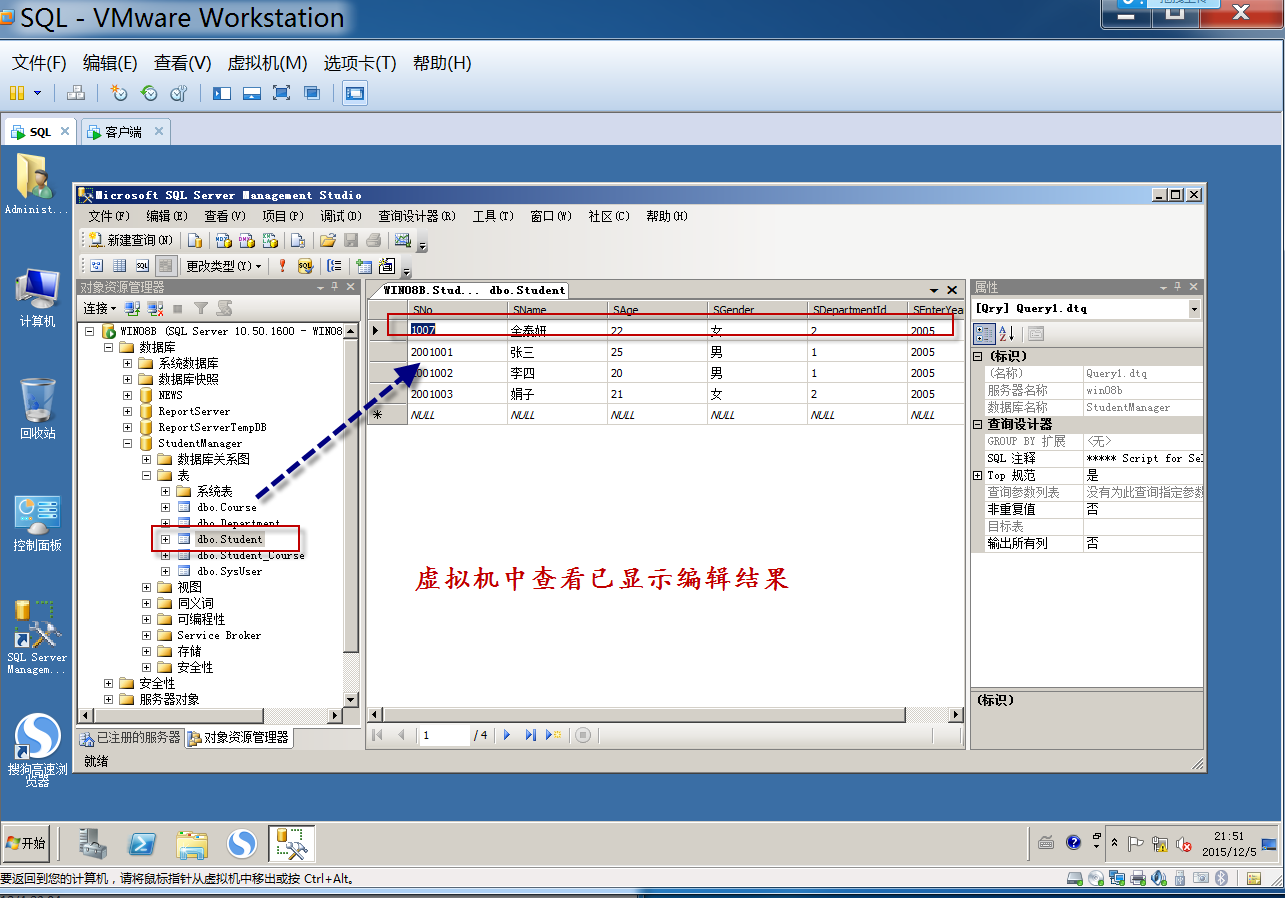The width and height of the screenshot is (1285, 898).
Task: Click the add group by icon
Action: (x=335, y=266)
